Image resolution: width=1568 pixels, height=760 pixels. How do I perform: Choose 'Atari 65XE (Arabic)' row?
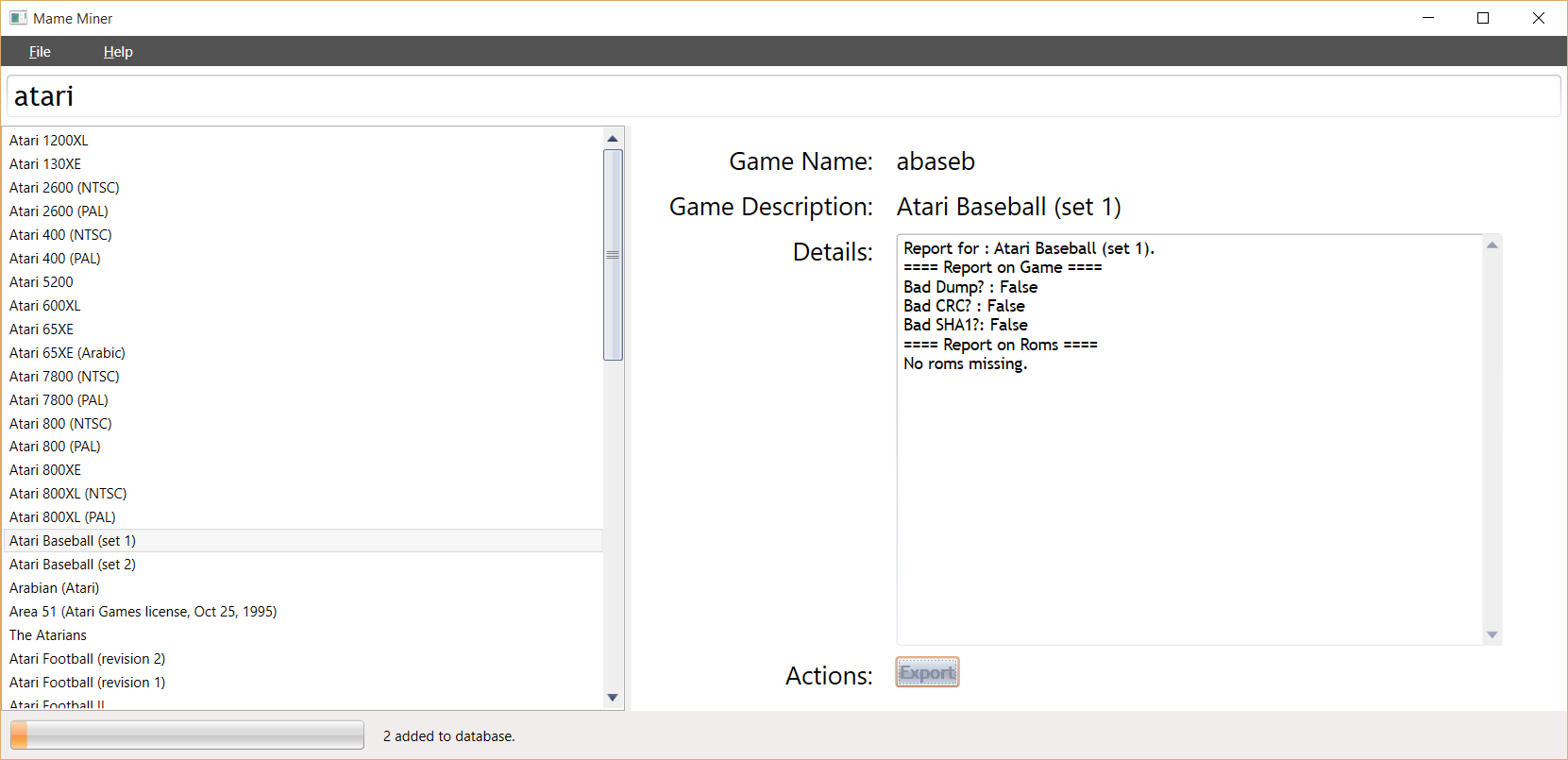(303, 353)
